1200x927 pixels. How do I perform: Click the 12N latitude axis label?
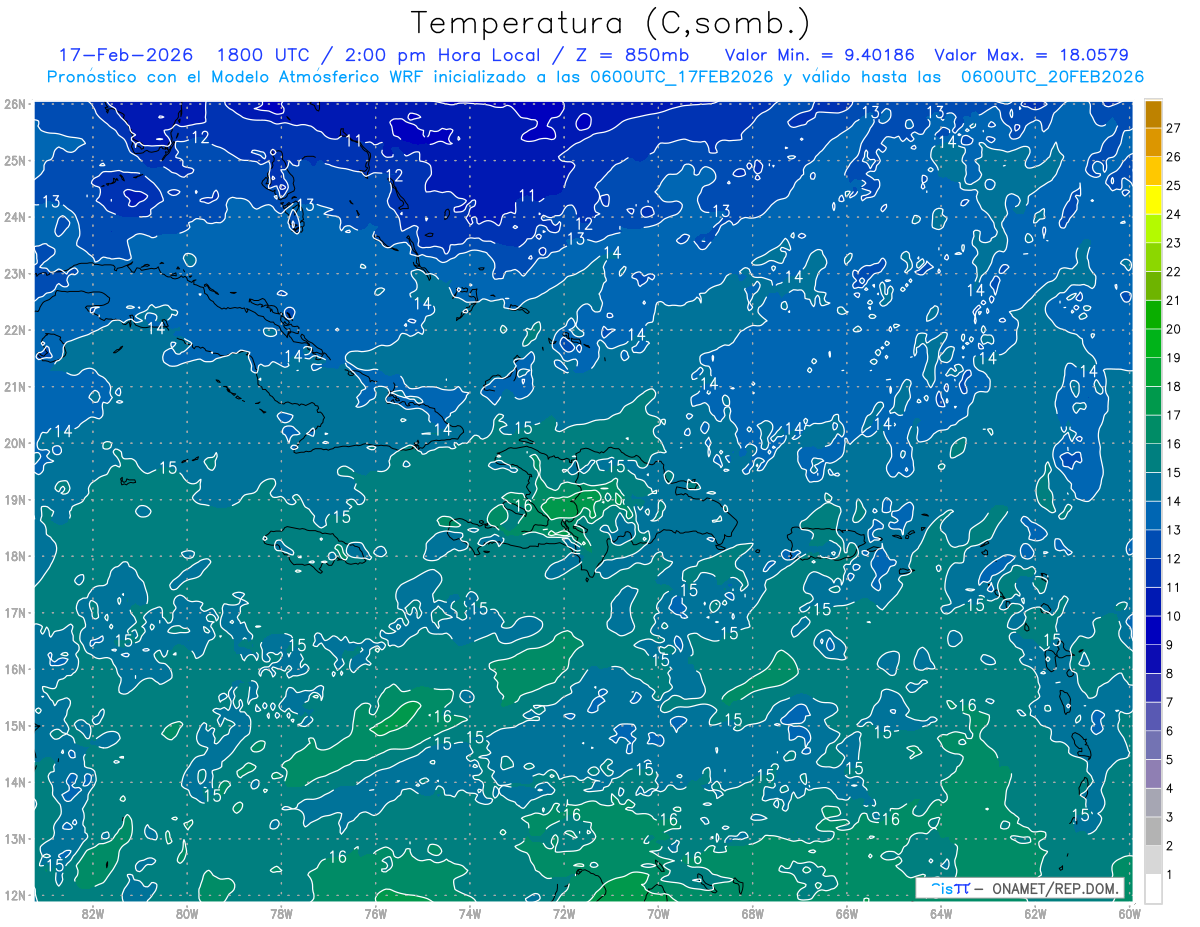14,895
